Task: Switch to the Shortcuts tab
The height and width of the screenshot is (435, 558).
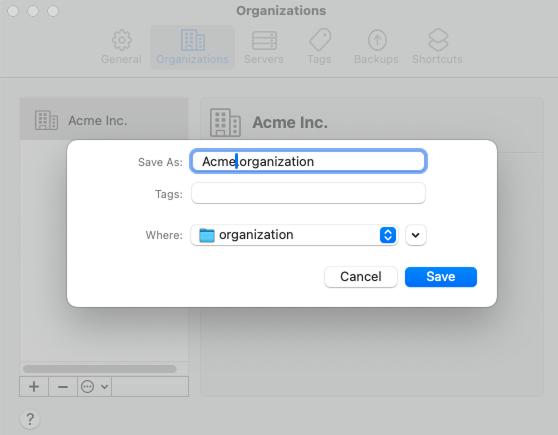Action: 437,47
